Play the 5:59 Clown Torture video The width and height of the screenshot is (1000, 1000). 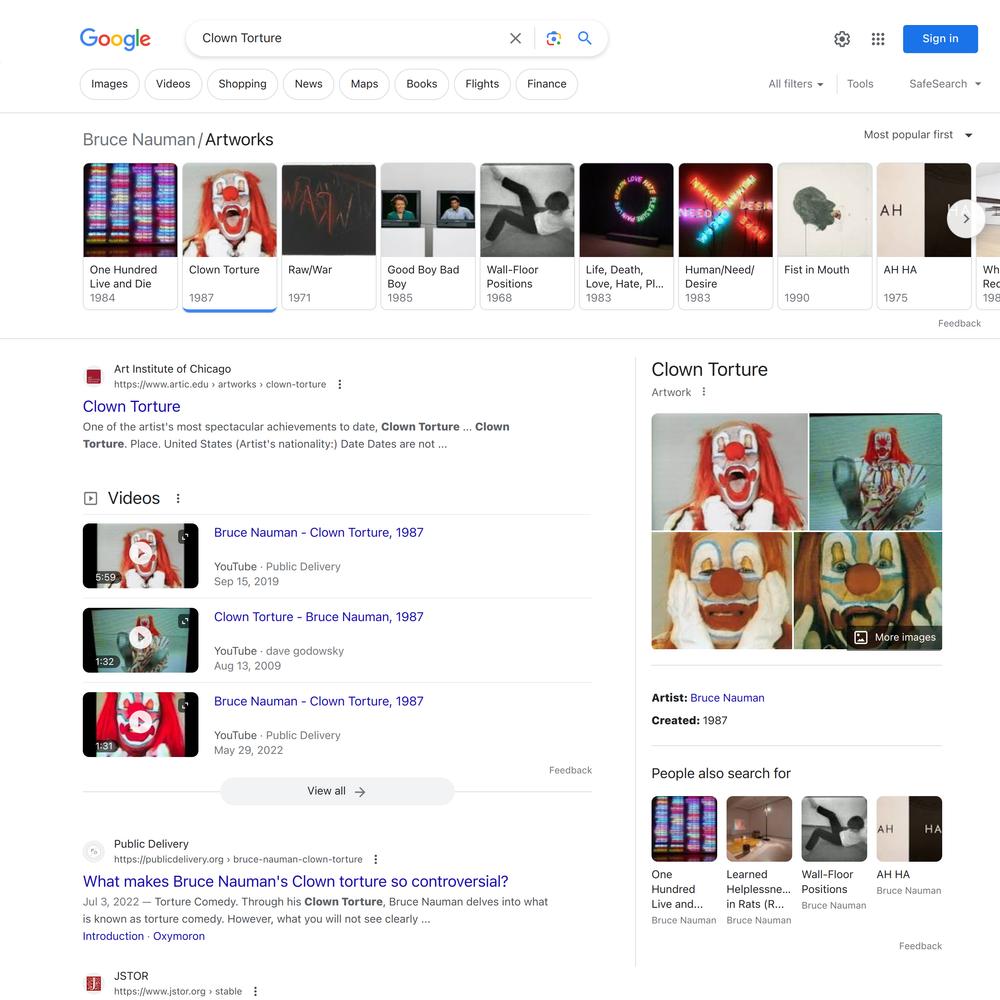click(140, 555)
